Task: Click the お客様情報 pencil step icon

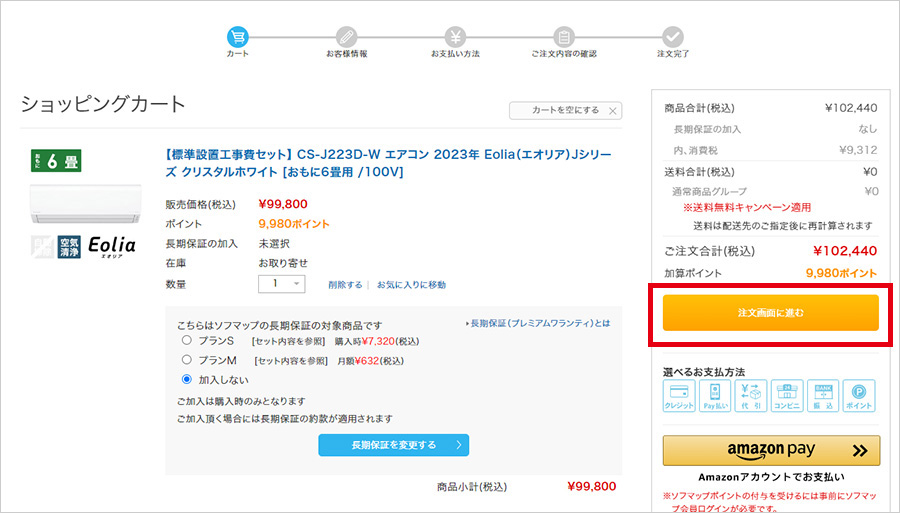Action: tap(346, 37)
